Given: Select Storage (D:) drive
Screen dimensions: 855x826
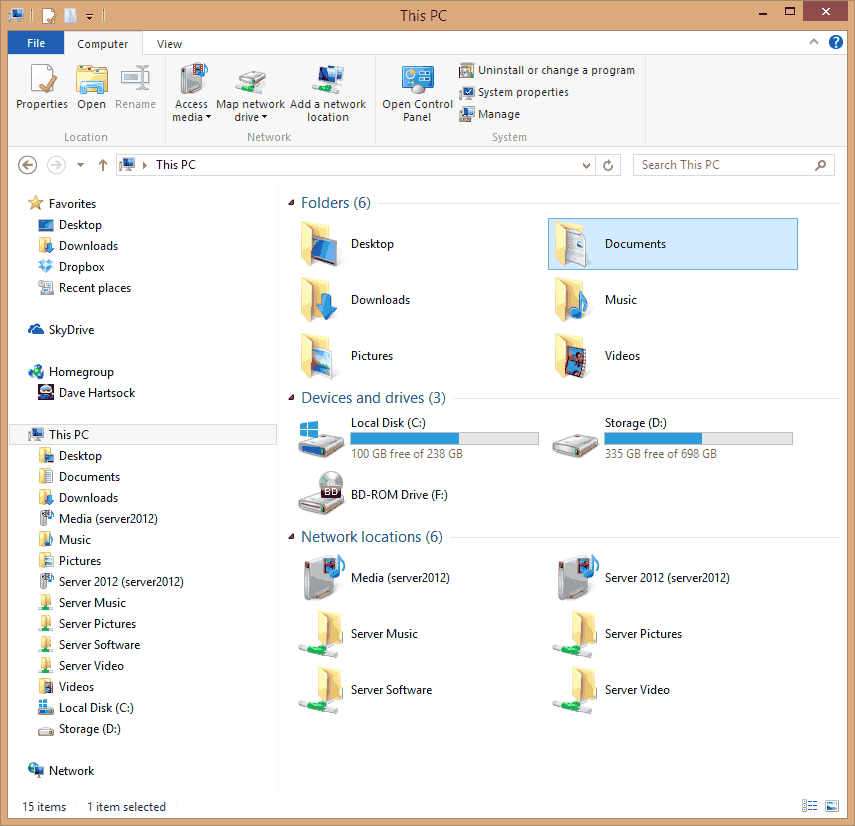Looking at the screenshot, I should click(x=673, y=438).
